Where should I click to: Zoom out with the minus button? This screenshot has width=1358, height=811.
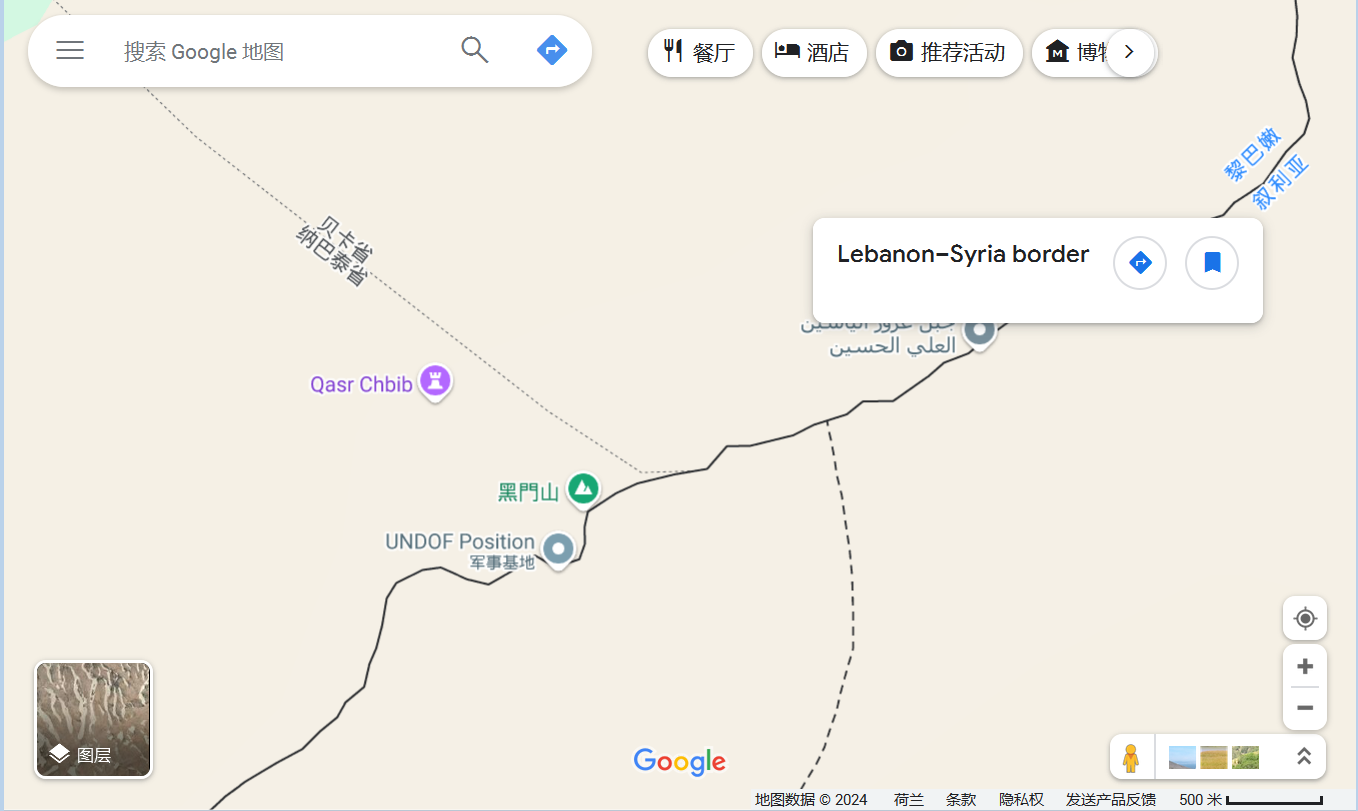click(x=1305, y=708)
